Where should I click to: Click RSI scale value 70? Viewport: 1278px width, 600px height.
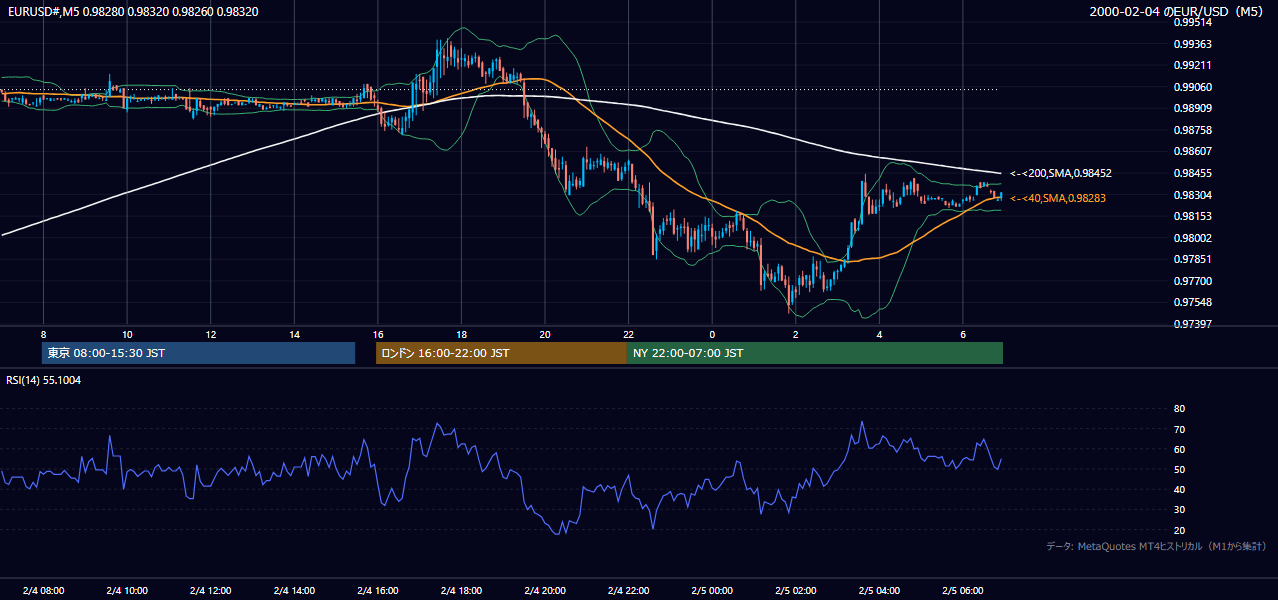pos(1179,429)
